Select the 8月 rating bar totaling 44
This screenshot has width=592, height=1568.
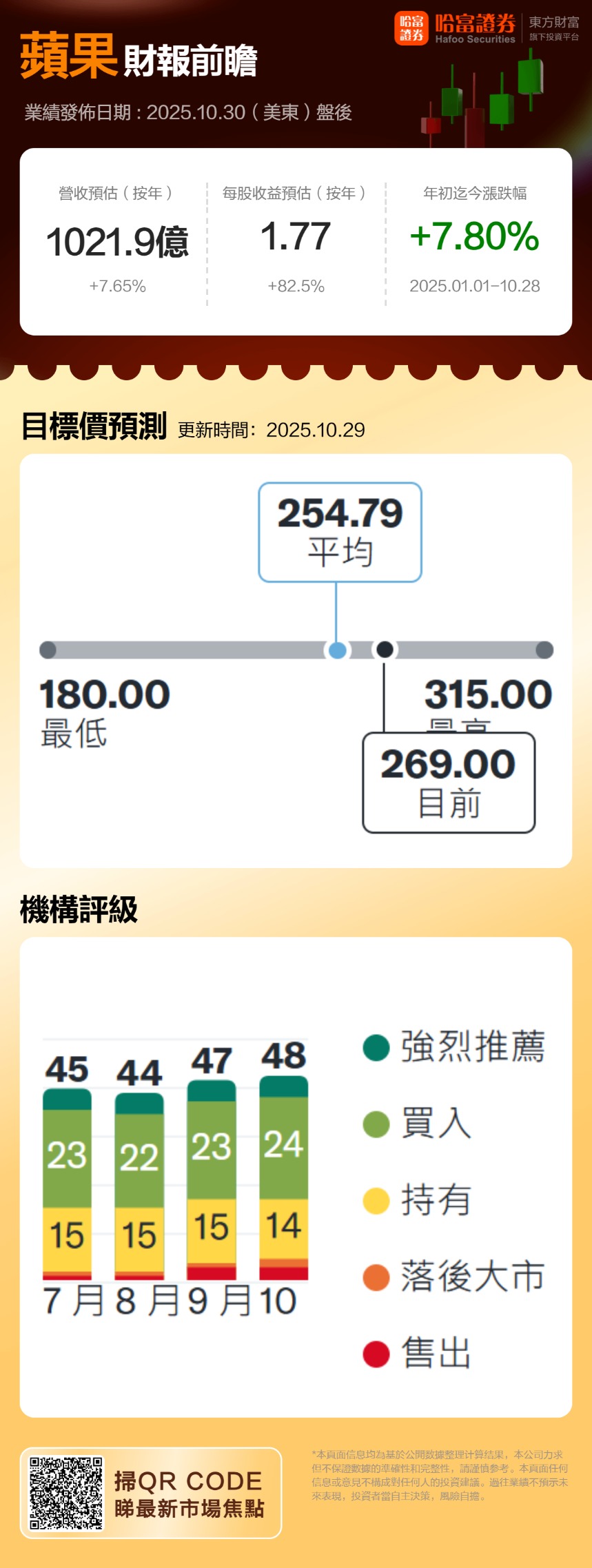[139, 1186]
